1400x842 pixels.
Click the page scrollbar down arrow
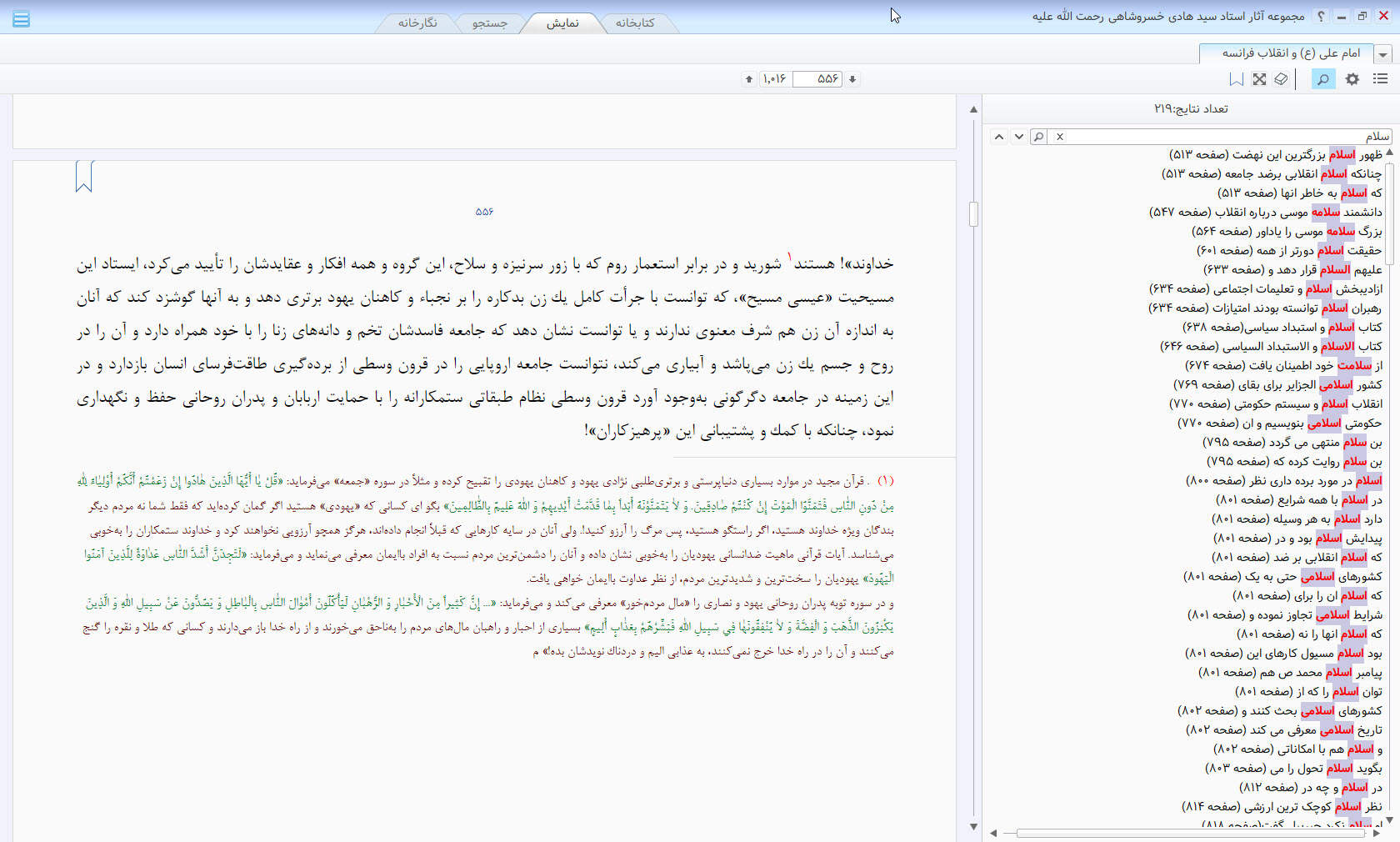pos(973,826)
